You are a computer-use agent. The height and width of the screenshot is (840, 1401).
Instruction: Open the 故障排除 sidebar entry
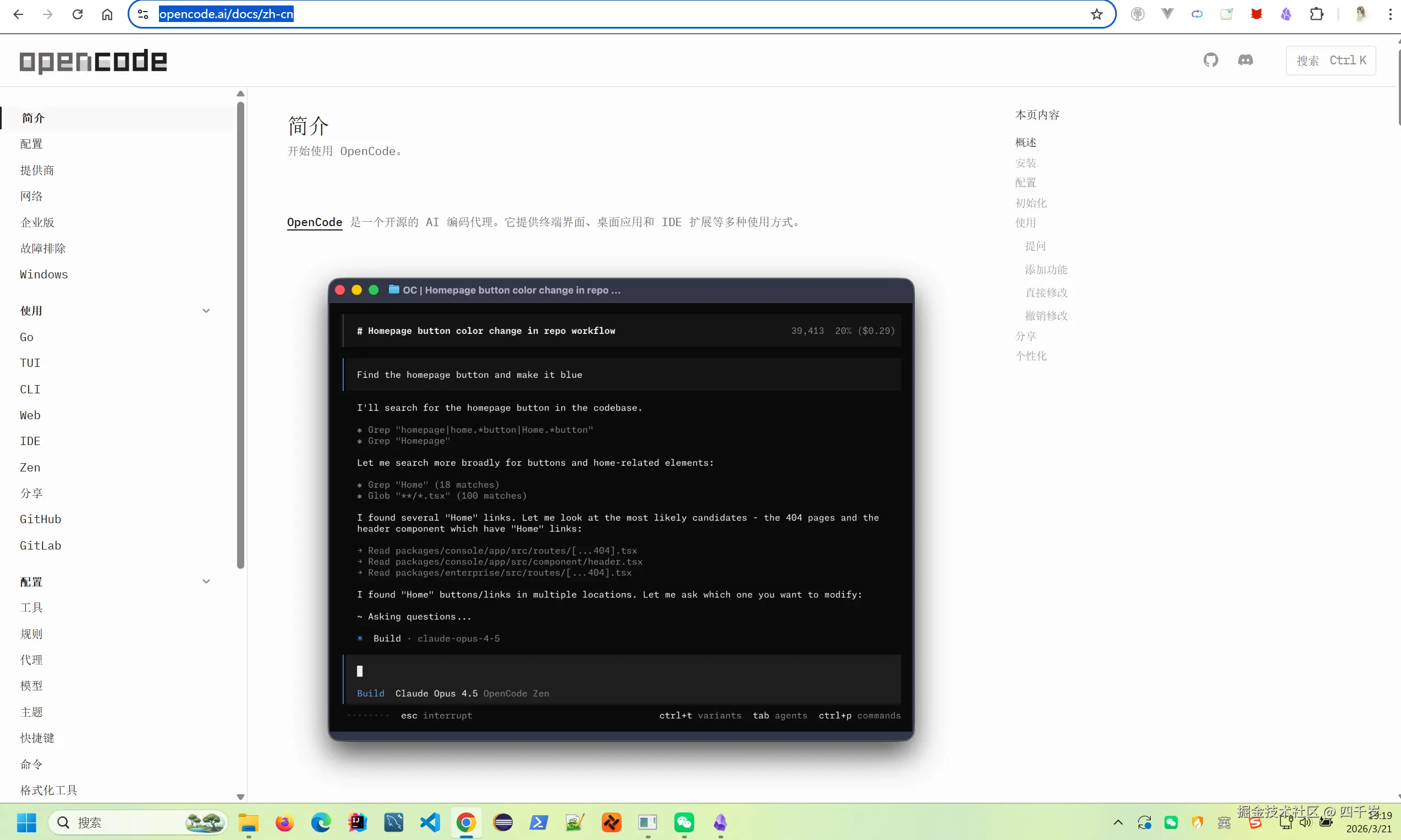click(42, 248)
